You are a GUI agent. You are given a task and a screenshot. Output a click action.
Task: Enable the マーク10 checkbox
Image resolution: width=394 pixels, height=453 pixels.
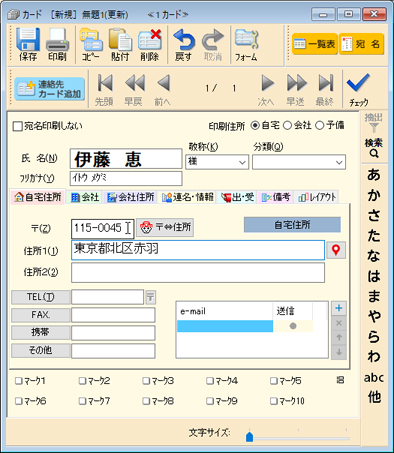(x=274, y=401)
